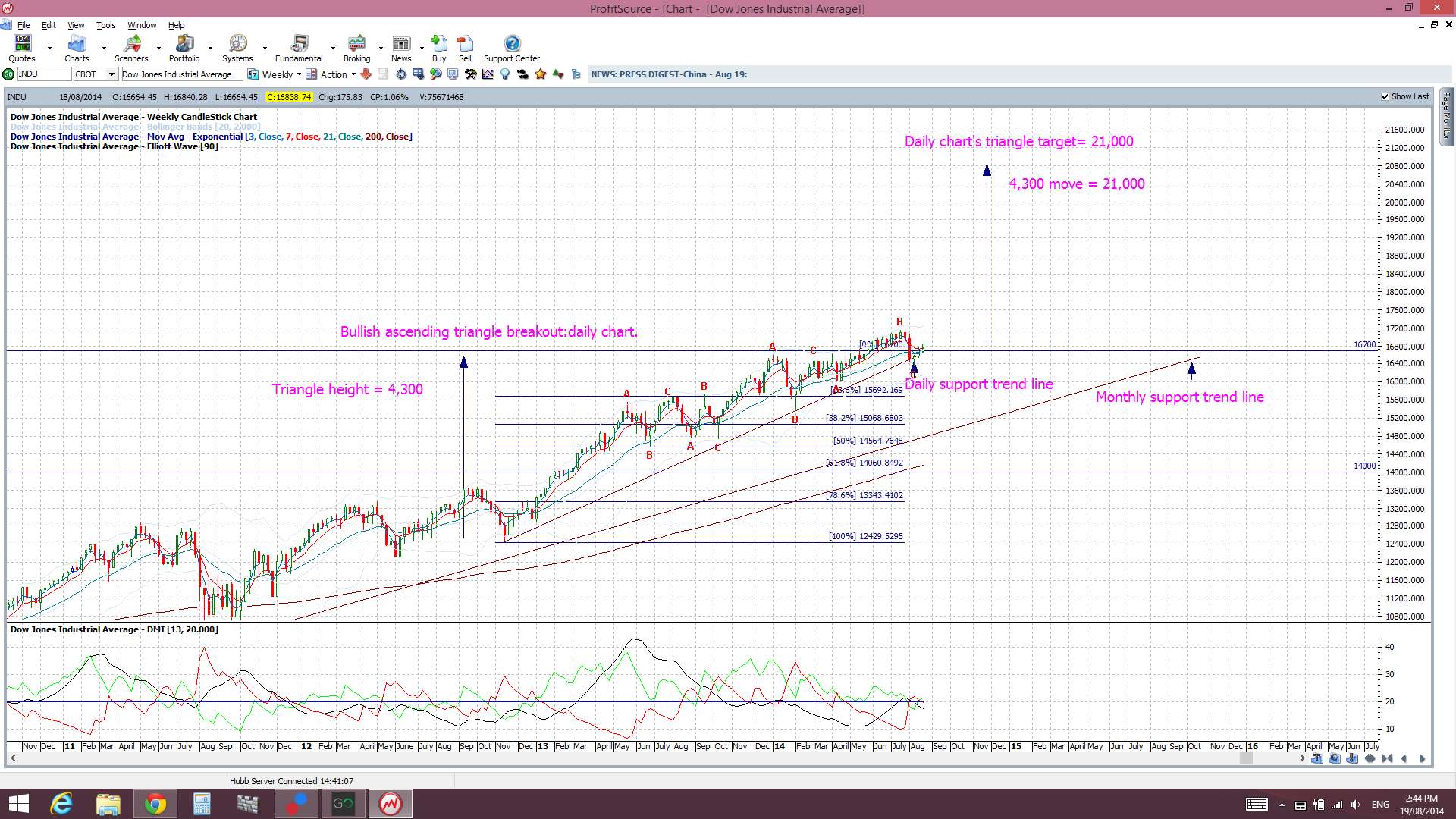Open the View menu
1456x819 pixels.
pyautogui.click(x=76, y=25)
